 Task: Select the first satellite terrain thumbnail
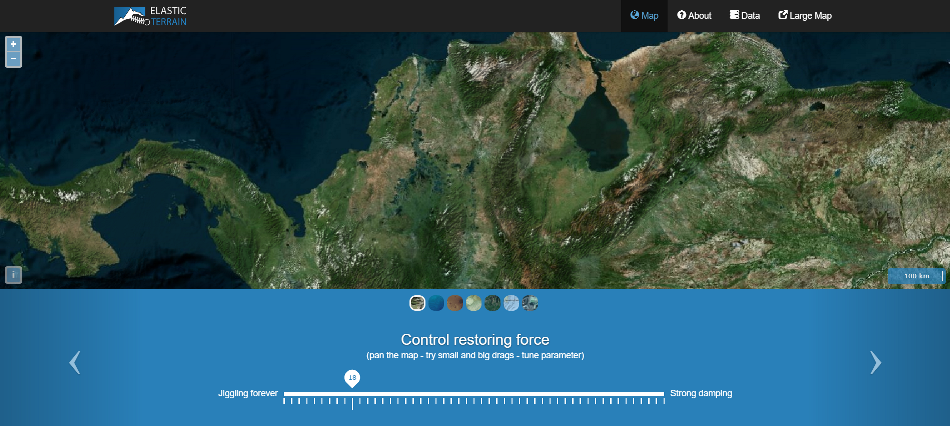(x=418, y=303)
